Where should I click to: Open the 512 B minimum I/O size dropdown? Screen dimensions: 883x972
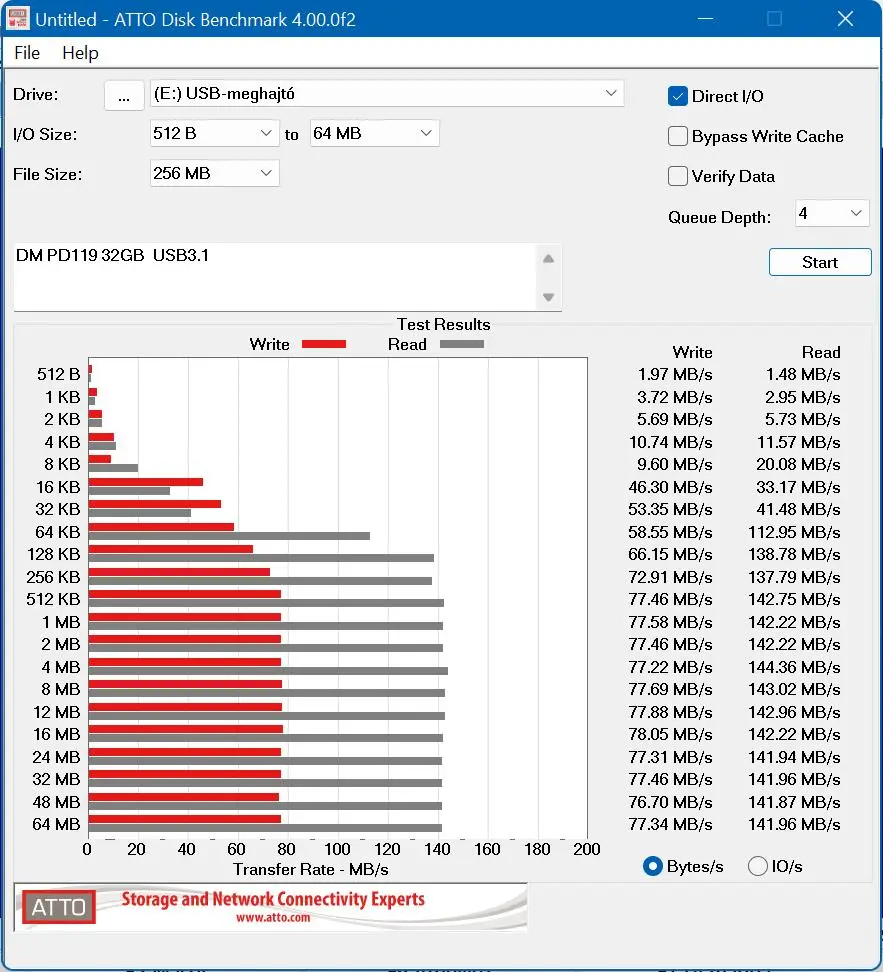click(x=215, y=133)
